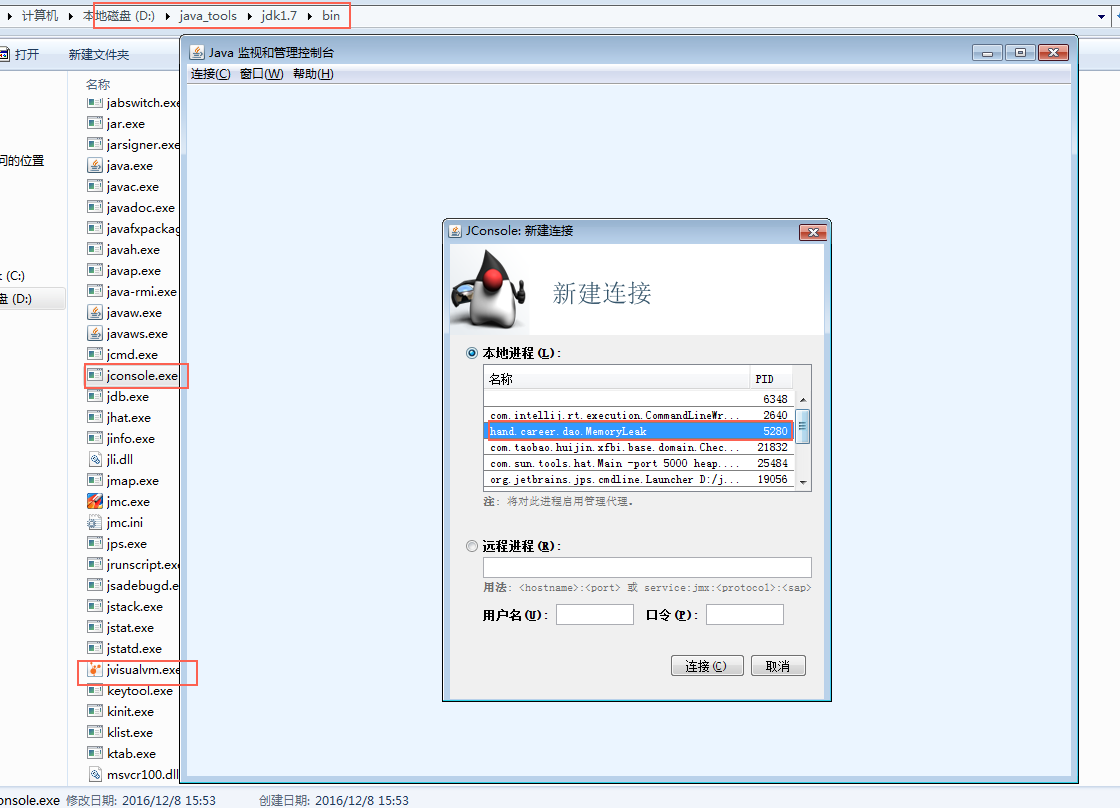Select the com.sun.tools.hat.Main process row
The width and height of the screenshot is (1120, 808).
(639, 463)
